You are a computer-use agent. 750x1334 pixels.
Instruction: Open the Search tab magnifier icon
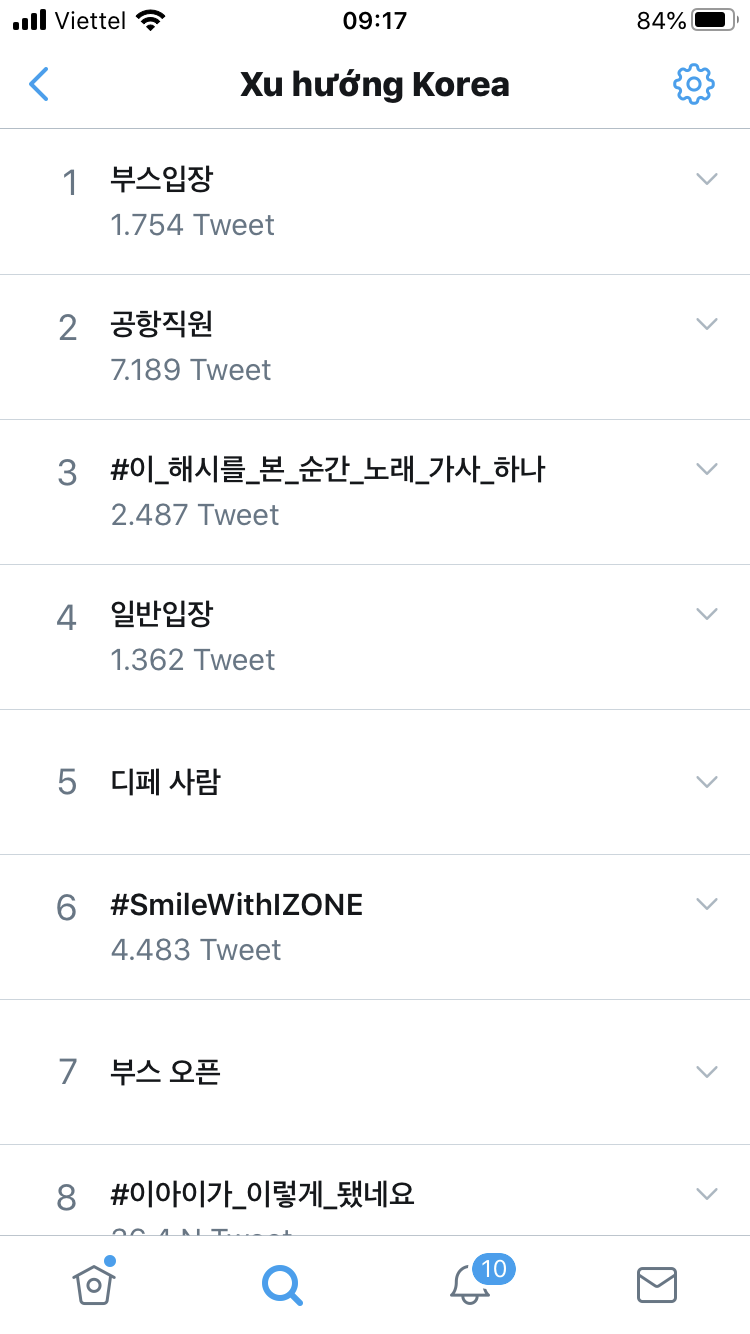point(282,1284)
